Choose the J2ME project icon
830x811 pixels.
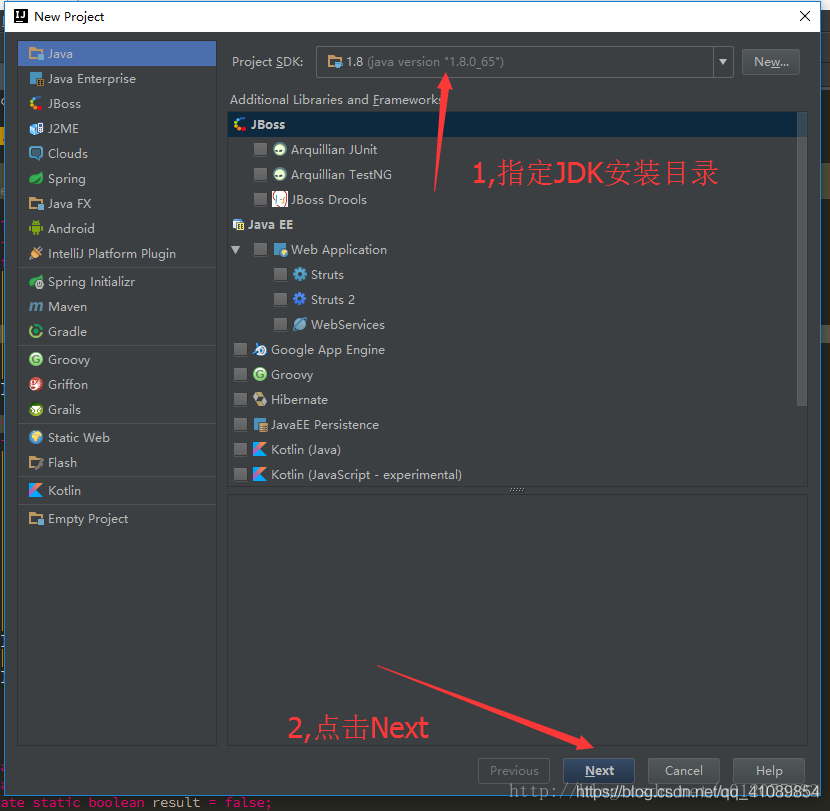click(36, 129)
